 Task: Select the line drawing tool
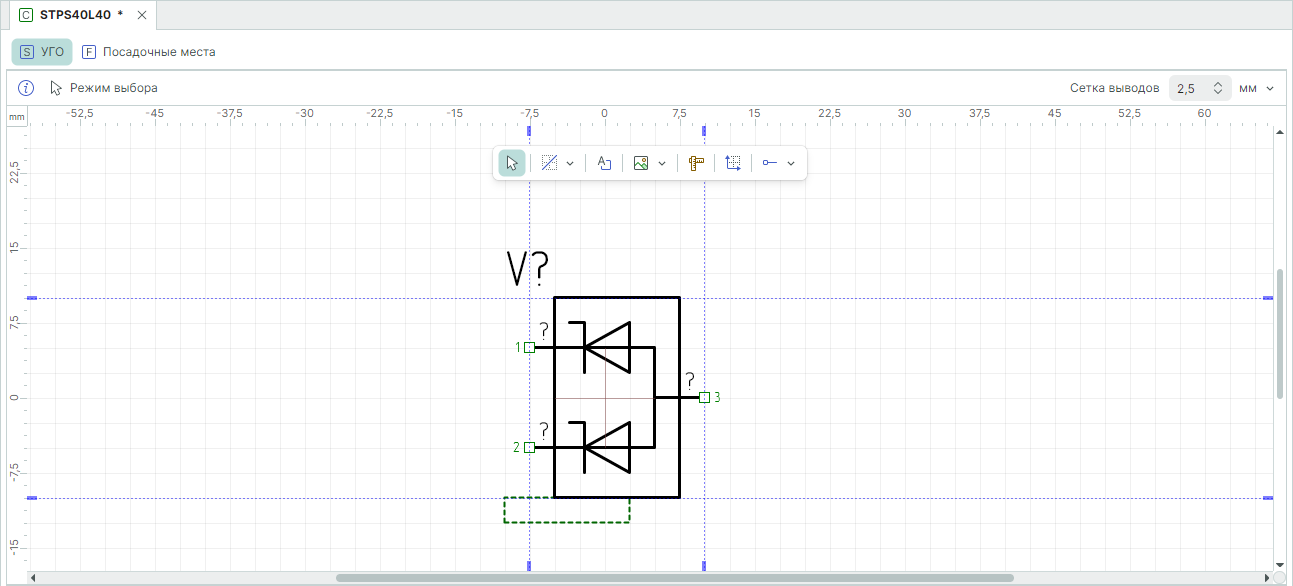[x=549, y=163]
